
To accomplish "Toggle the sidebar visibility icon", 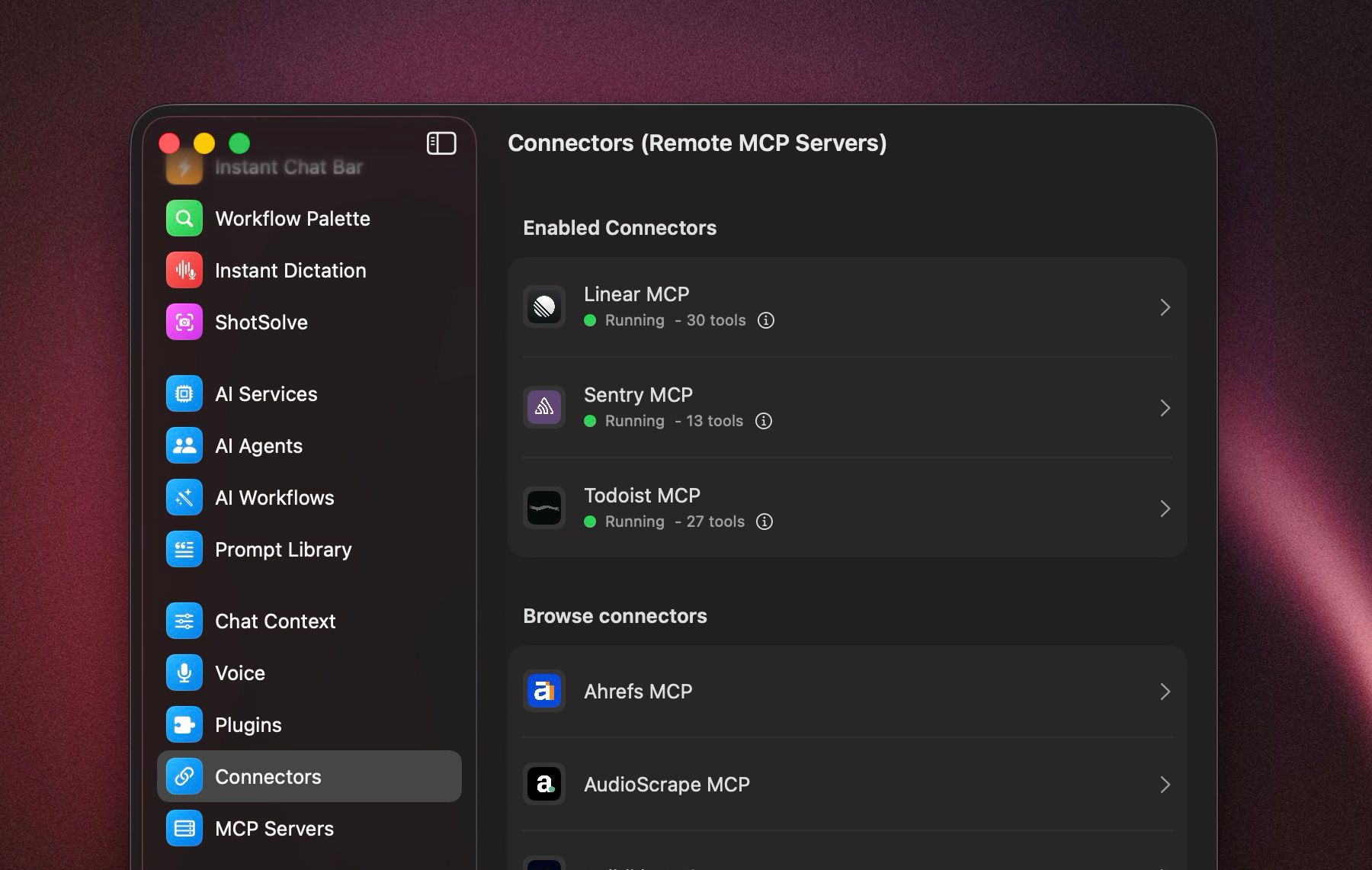I will [x=441, y=143].
